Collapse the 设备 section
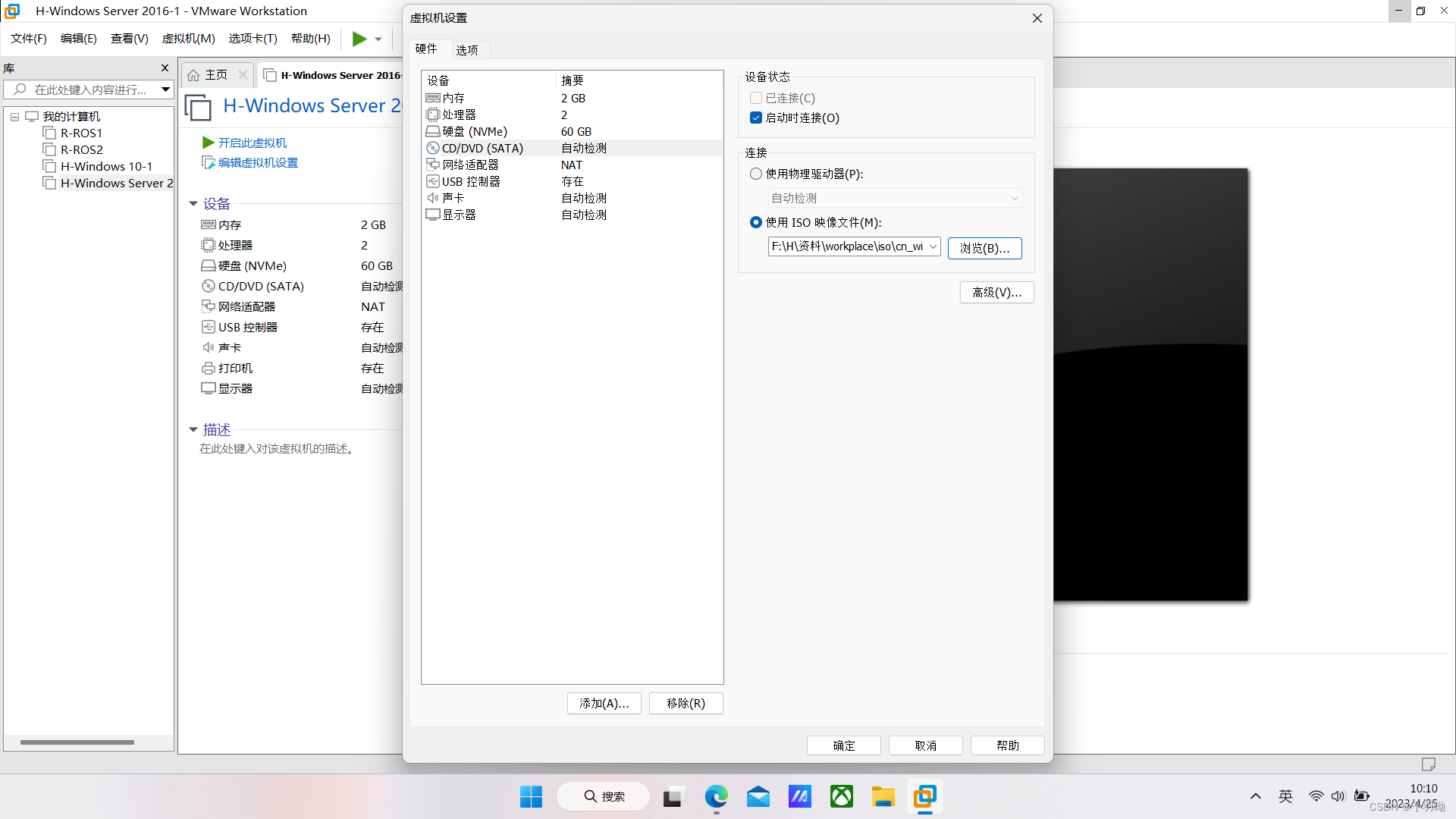Viewport: 1456px width, 819px height. (193, 203)
